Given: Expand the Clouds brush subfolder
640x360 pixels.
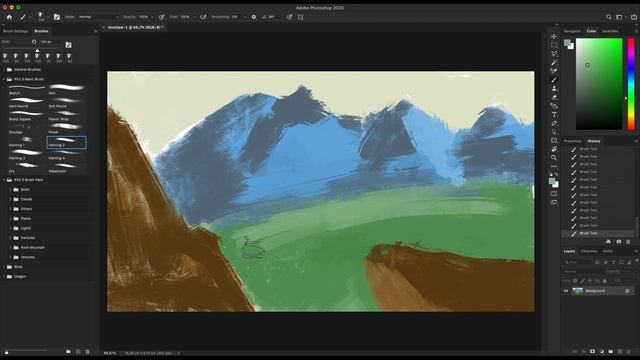Looking at the screenshot, I should tap(11, 199).
